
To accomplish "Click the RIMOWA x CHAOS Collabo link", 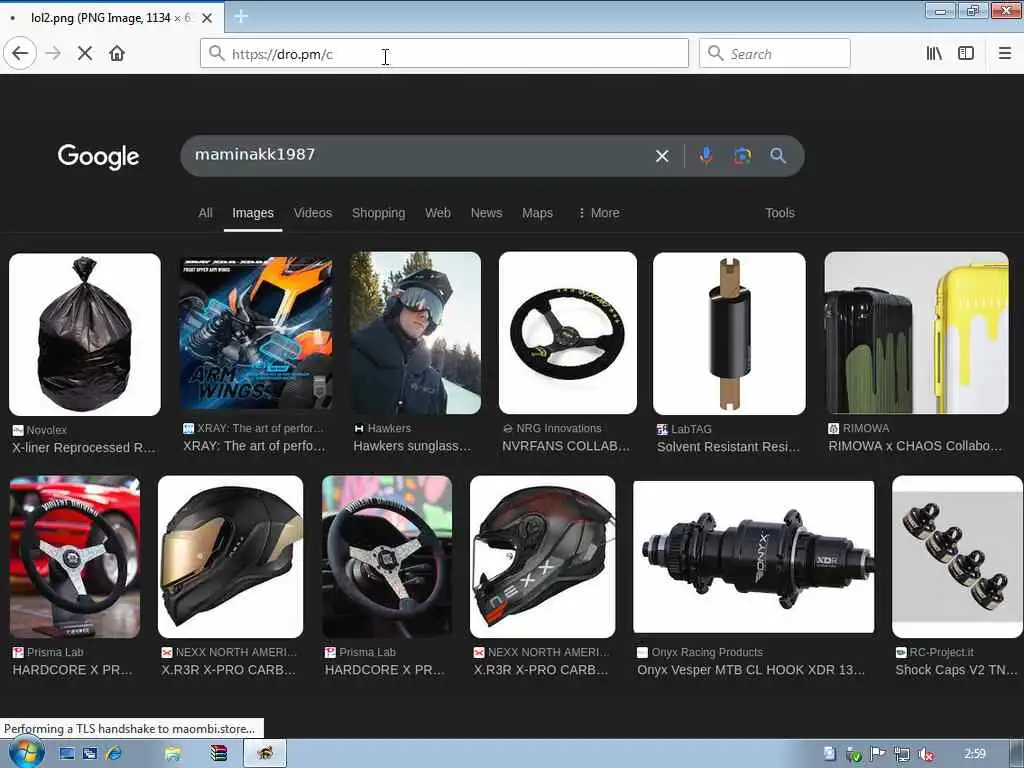I will point(915,446).
